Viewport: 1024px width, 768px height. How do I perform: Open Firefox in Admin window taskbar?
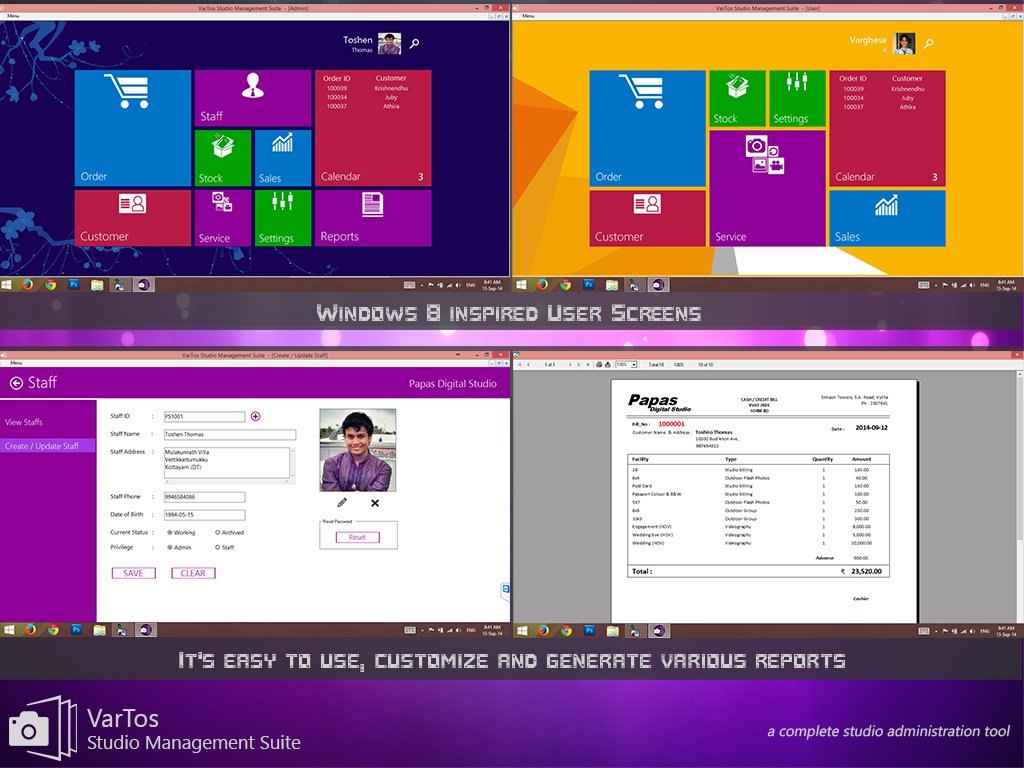click(28, 285)
